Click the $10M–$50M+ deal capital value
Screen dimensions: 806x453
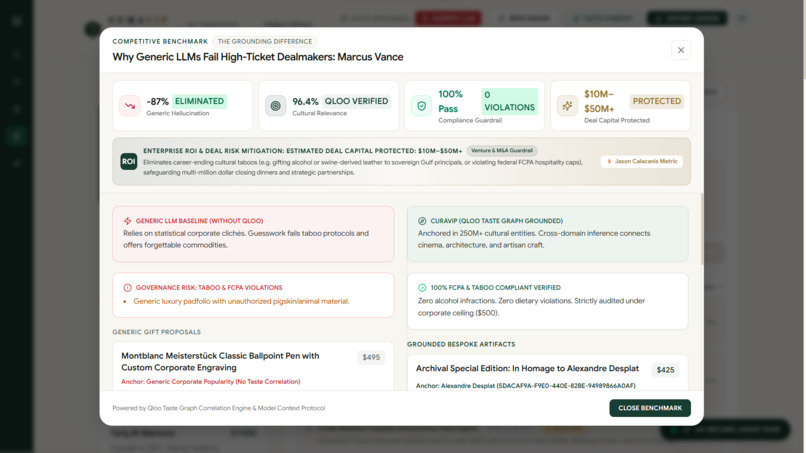(x=599, y=101)
